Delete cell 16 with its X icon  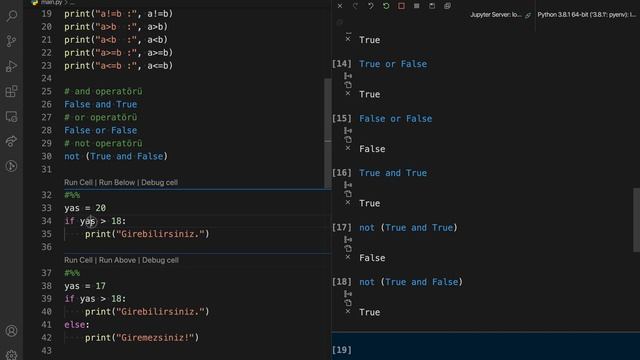348,202
